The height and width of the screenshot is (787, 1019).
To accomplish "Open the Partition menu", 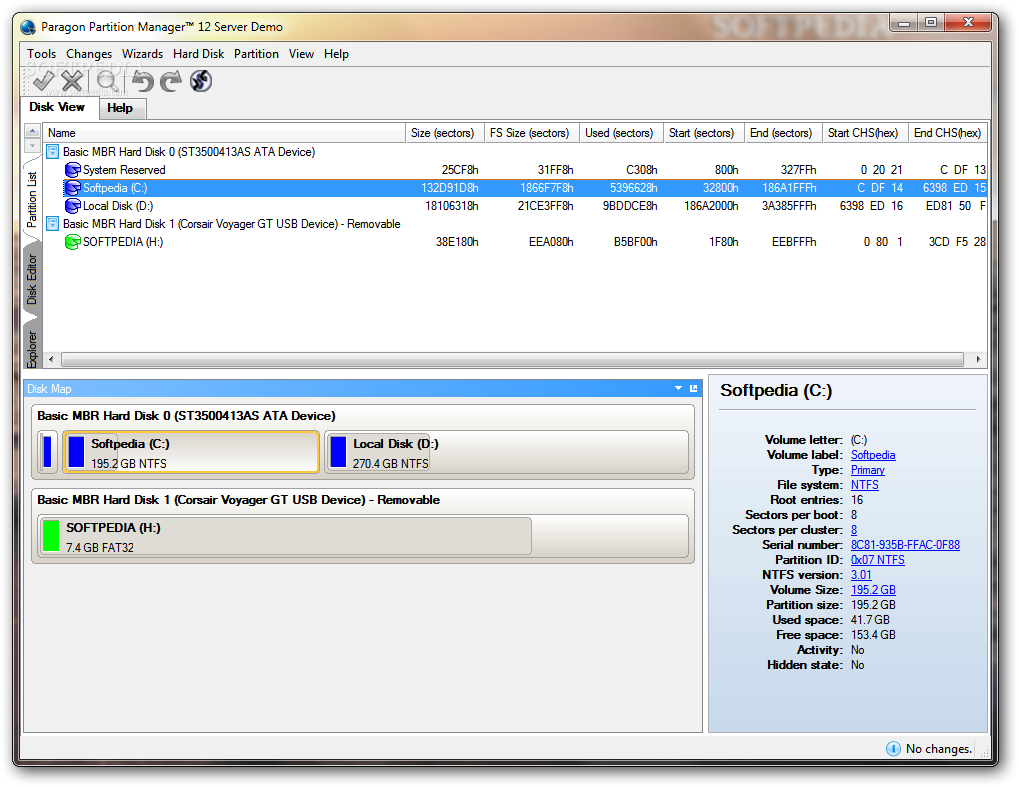I will 256,54.
